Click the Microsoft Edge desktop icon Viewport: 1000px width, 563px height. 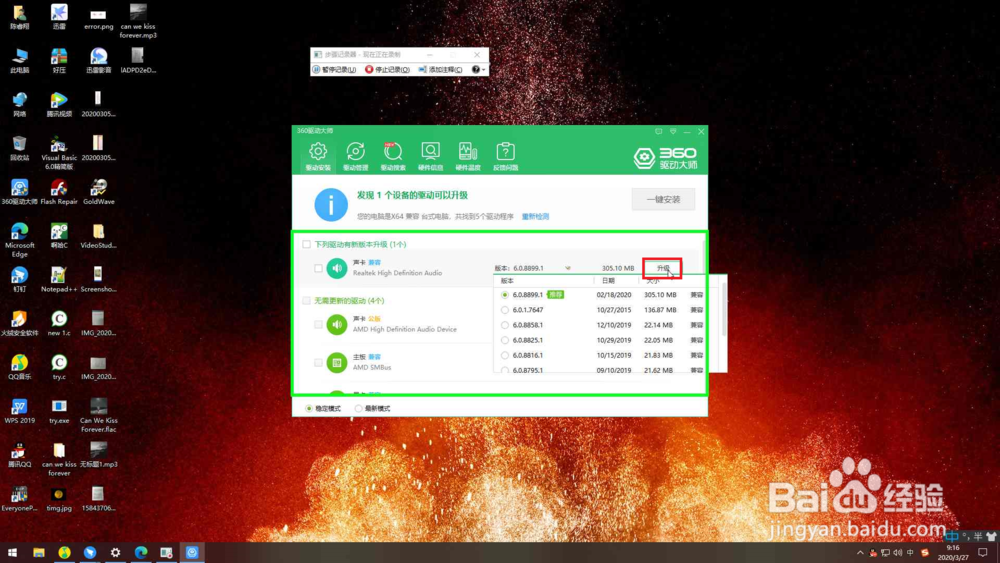pyautogui.click(x=19, y=240)
